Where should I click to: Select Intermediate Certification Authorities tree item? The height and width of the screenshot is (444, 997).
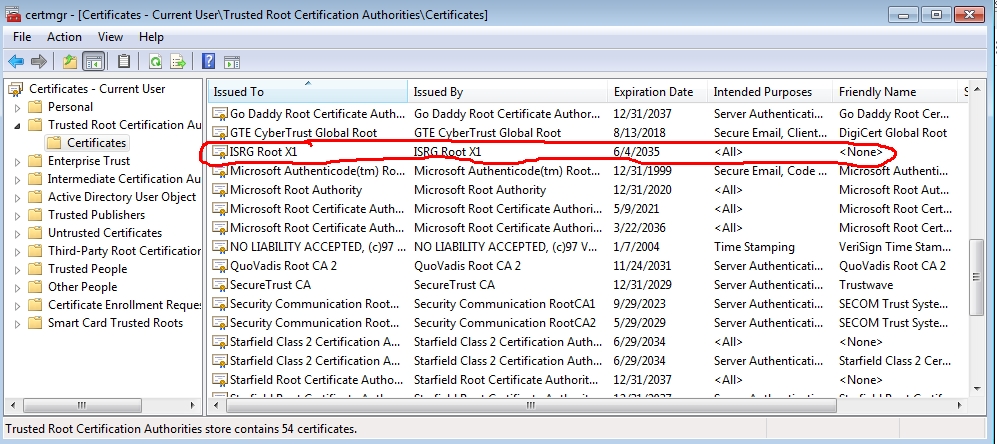tap(124, 179)
